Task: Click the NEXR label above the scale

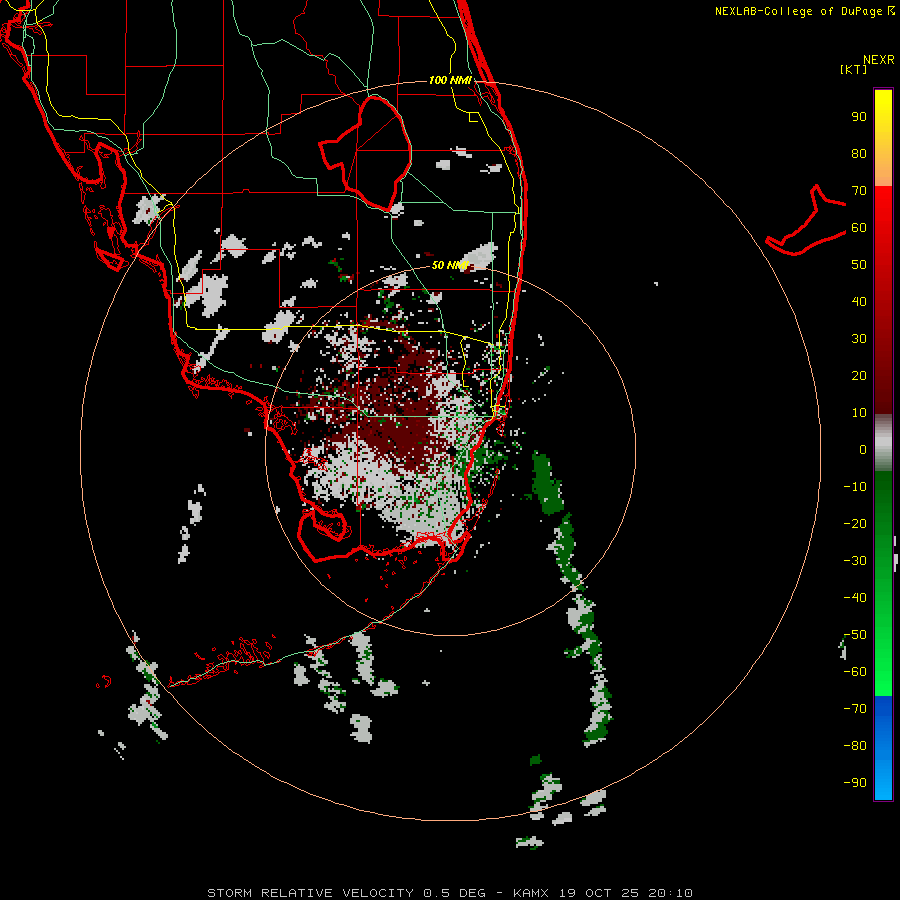Action: tap(879, 60)
